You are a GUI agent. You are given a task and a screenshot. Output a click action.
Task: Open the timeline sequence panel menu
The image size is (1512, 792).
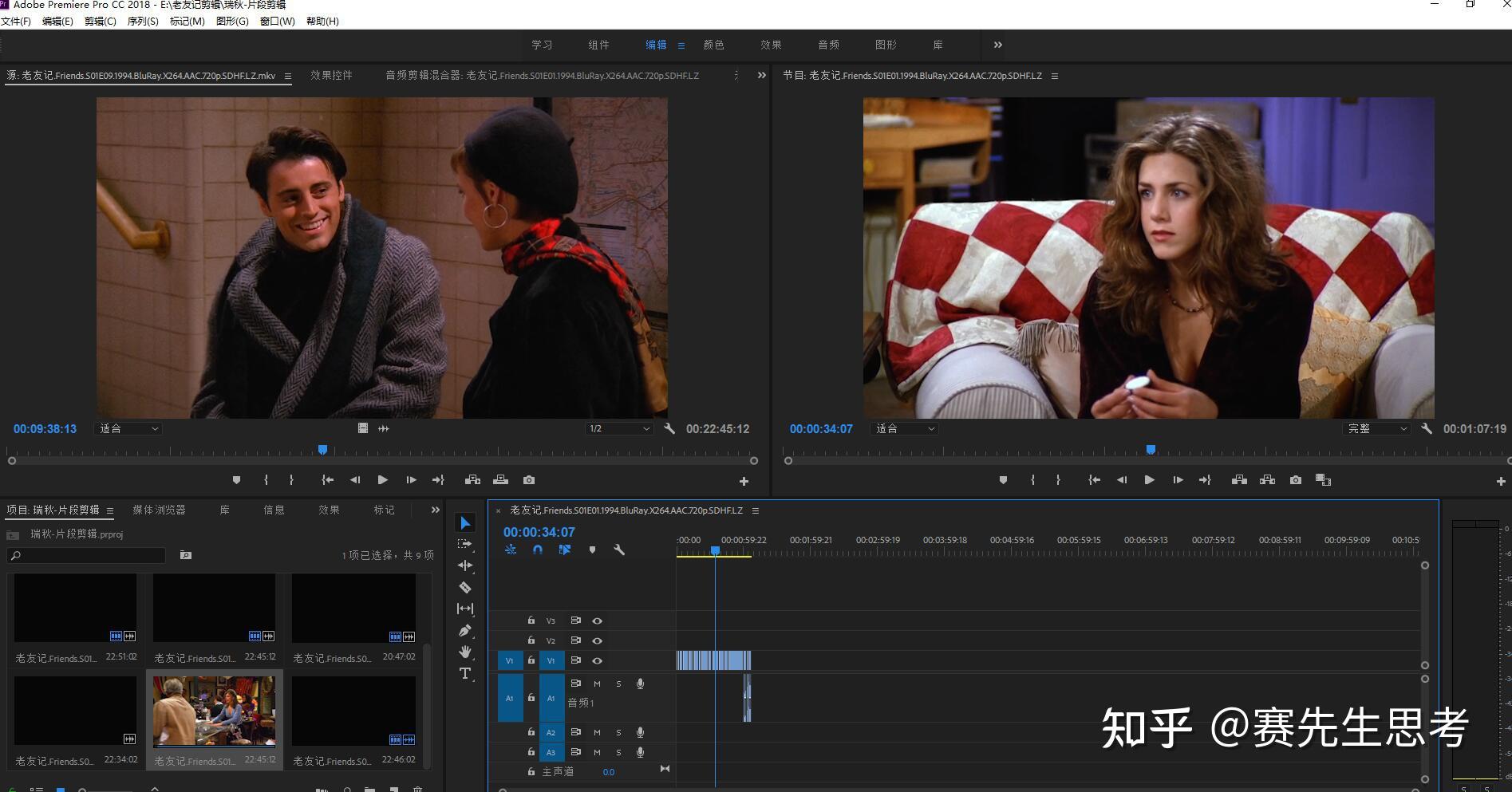[x=756, y=510]
